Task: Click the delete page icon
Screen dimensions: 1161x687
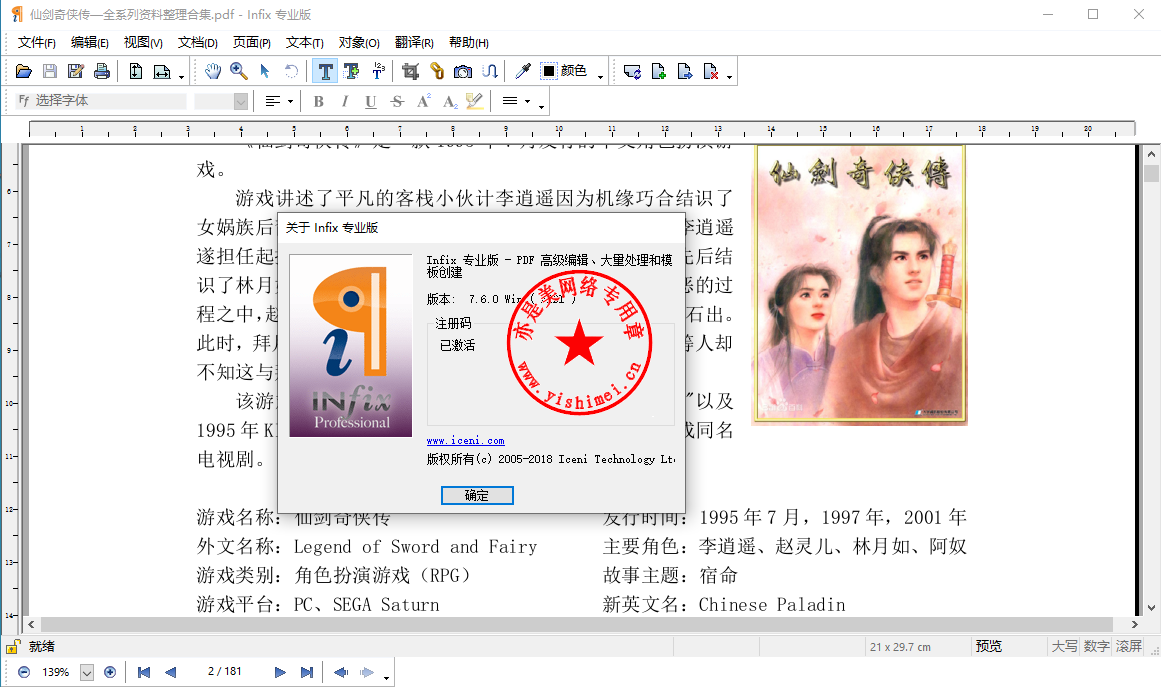Action: click(x=711, y=71)
